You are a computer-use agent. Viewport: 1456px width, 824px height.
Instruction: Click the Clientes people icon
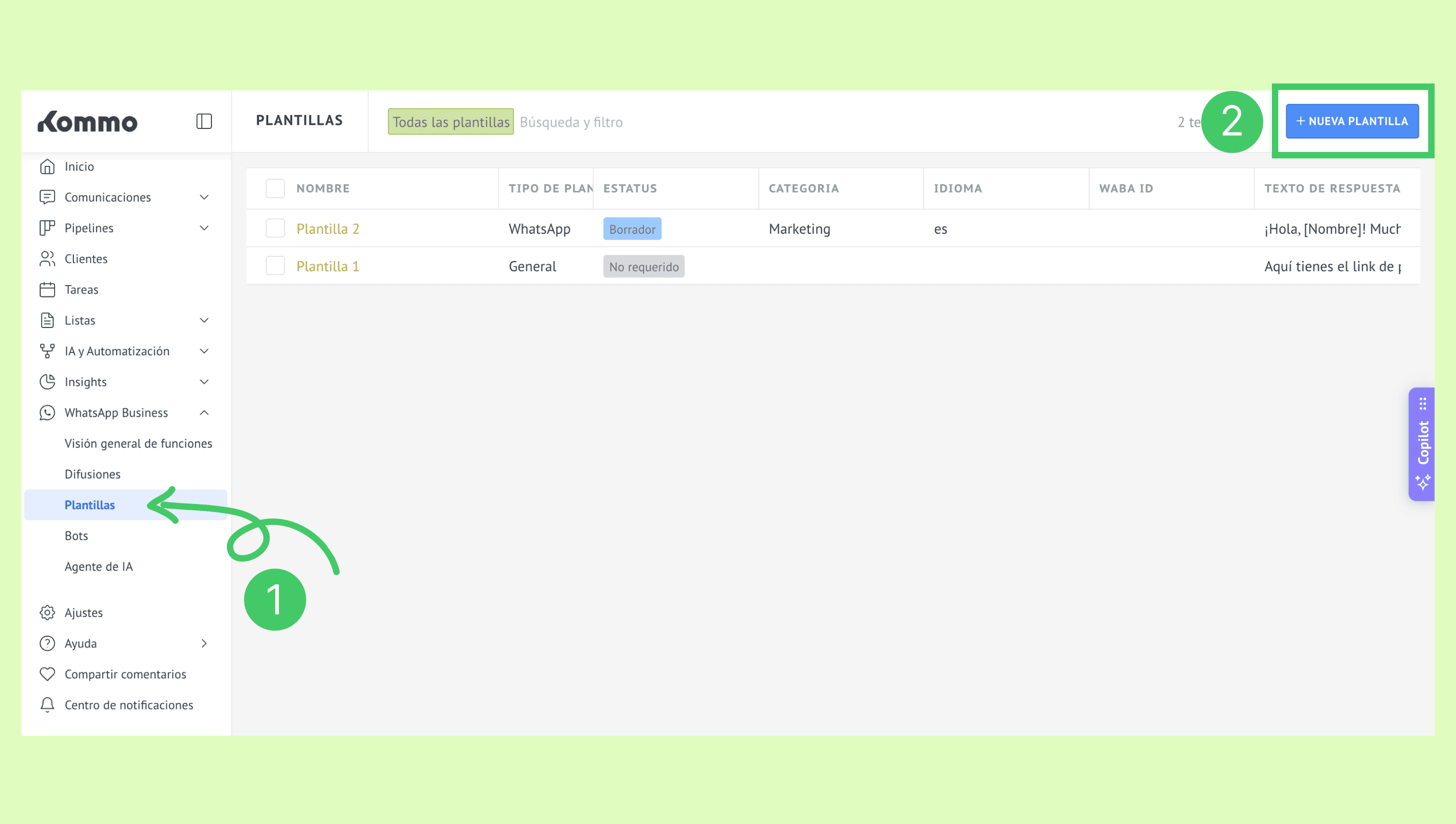coord(48,258)
